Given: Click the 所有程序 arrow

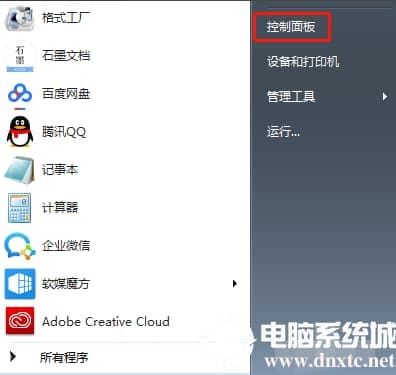Looking at the screenshot, I should pyautogui.click(x=13, y=357).
